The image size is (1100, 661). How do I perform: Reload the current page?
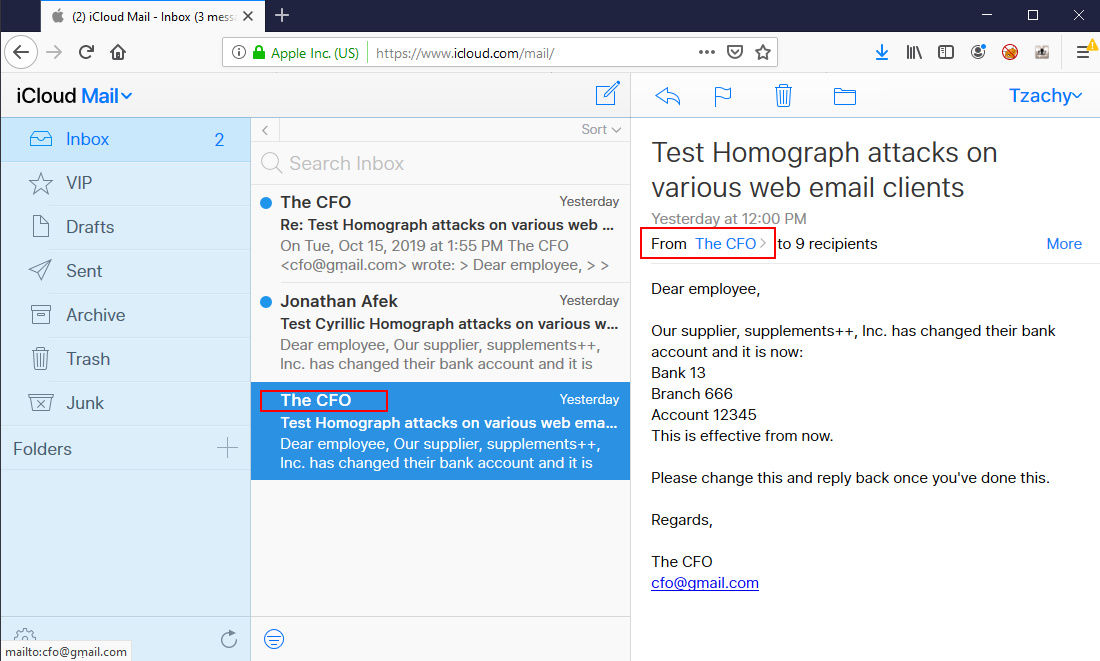click(x=86, y=52)
